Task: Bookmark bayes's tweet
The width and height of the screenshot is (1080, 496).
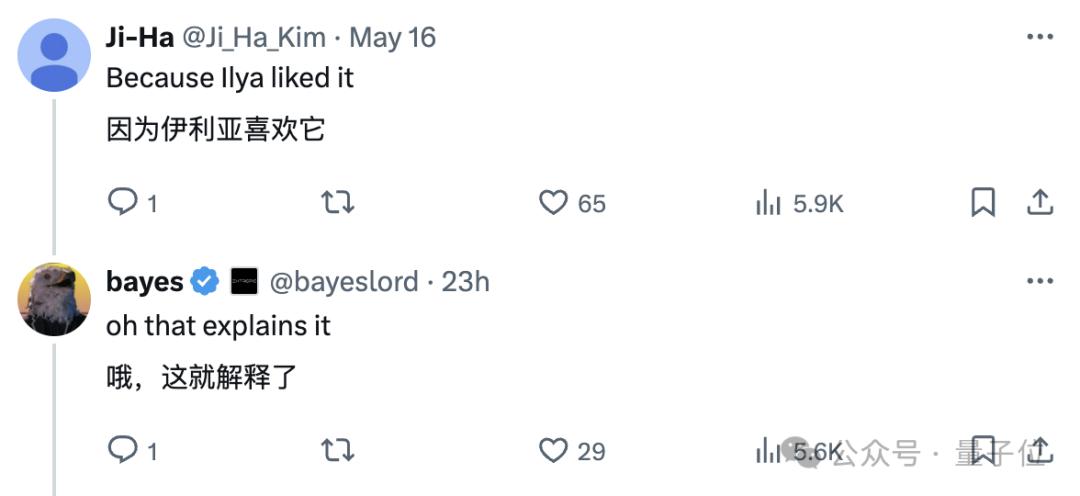Action: 983,450
